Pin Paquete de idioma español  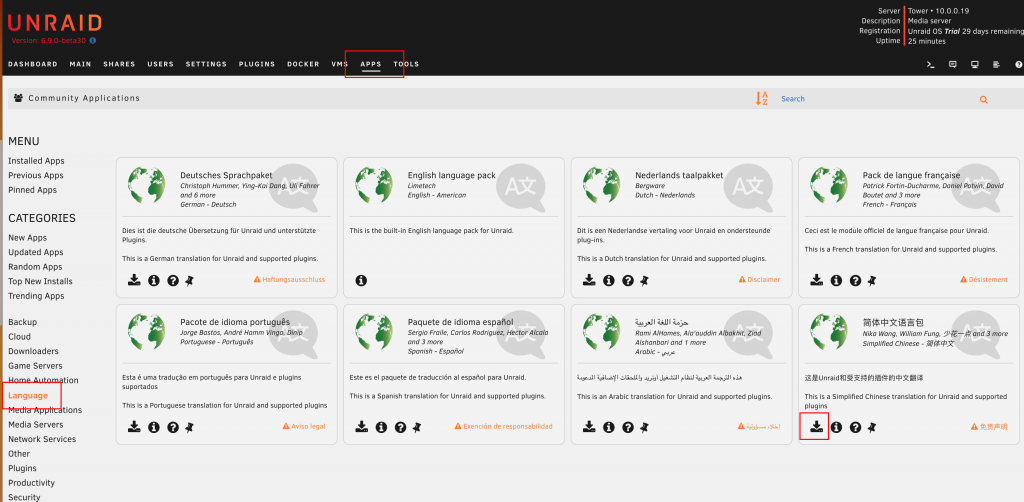(x=417, y=428)
